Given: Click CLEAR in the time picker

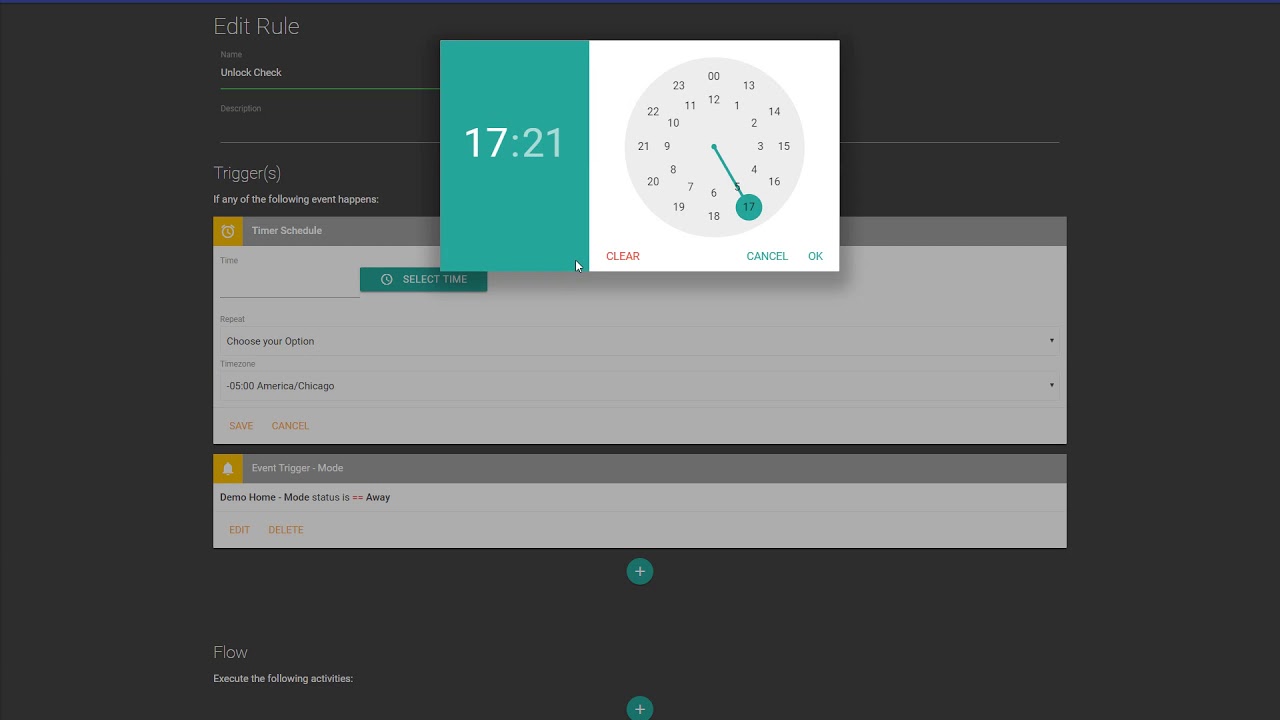Looking at the screenshot, I should 623,256.
